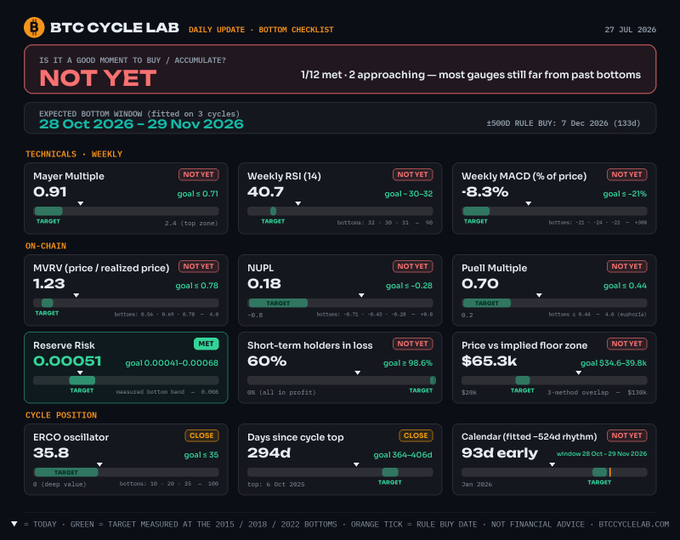Click today marker triangle on Mayer Multiple
The image size is (680, 540).
pos(81,203)
